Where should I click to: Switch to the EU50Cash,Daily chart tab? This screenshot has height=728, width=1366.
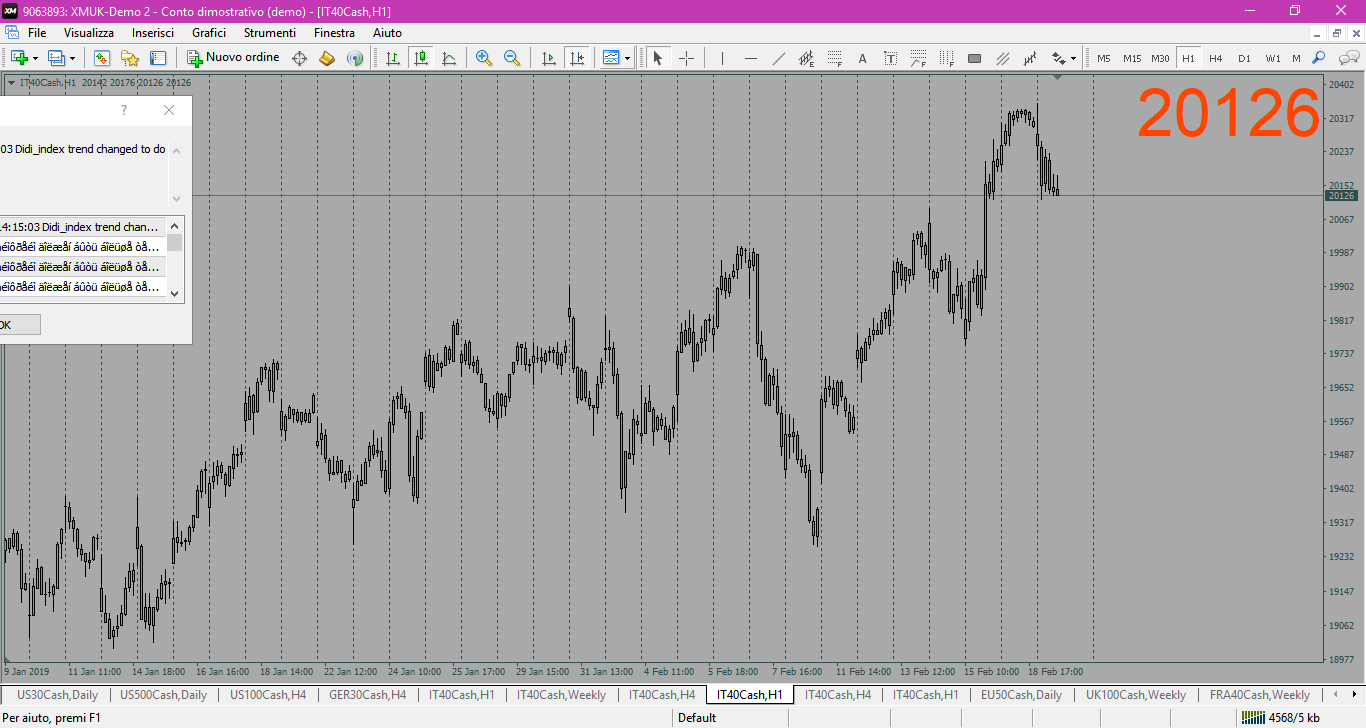point(1021,695)
